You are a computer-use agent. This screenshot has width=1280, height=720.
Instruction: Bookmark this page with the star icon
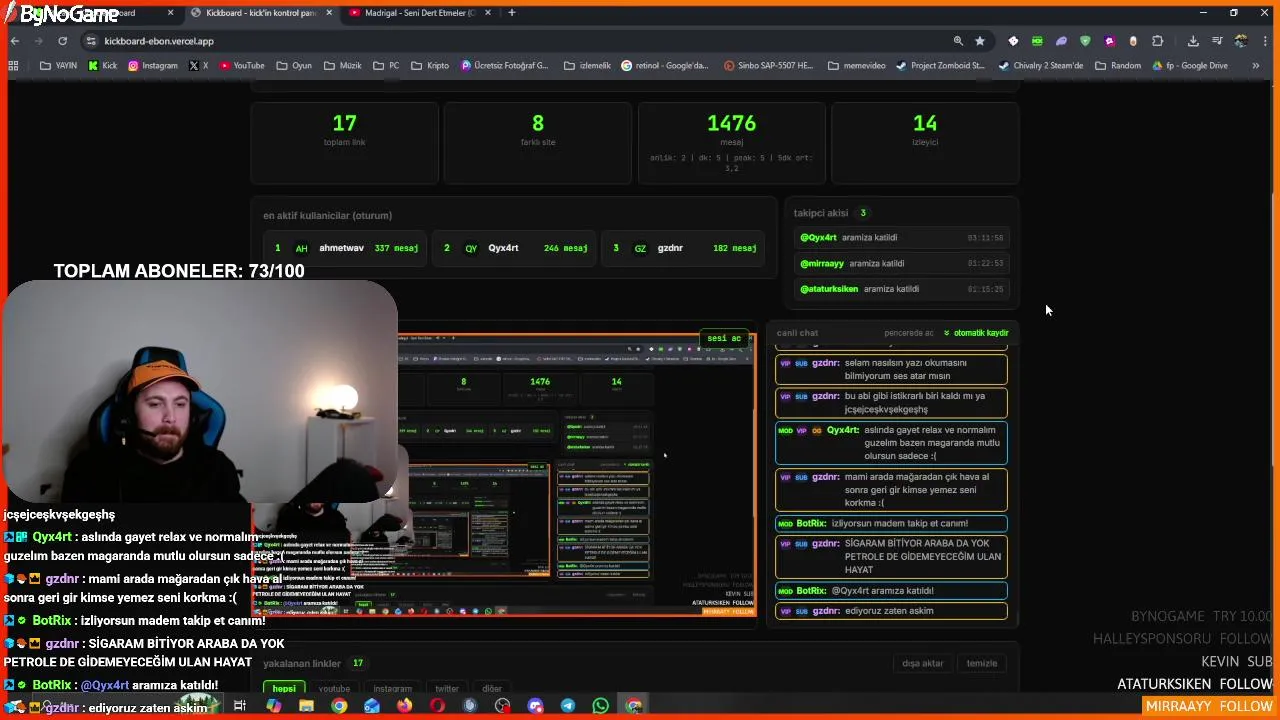coord(980,41)
